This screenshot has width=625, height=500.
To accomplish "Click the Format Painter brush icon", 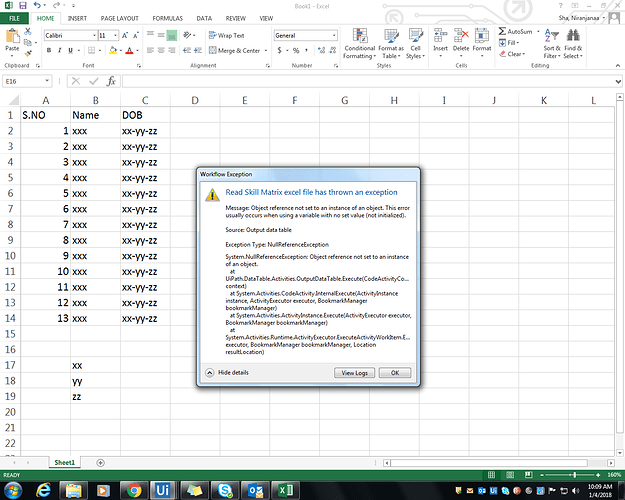I will pos(28,53).
